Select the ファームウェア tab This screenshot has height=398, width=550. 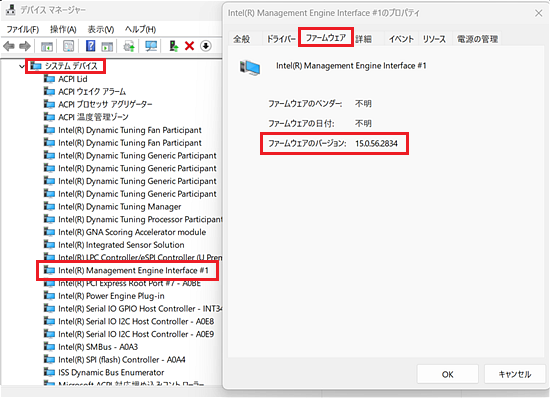[326, 37]
